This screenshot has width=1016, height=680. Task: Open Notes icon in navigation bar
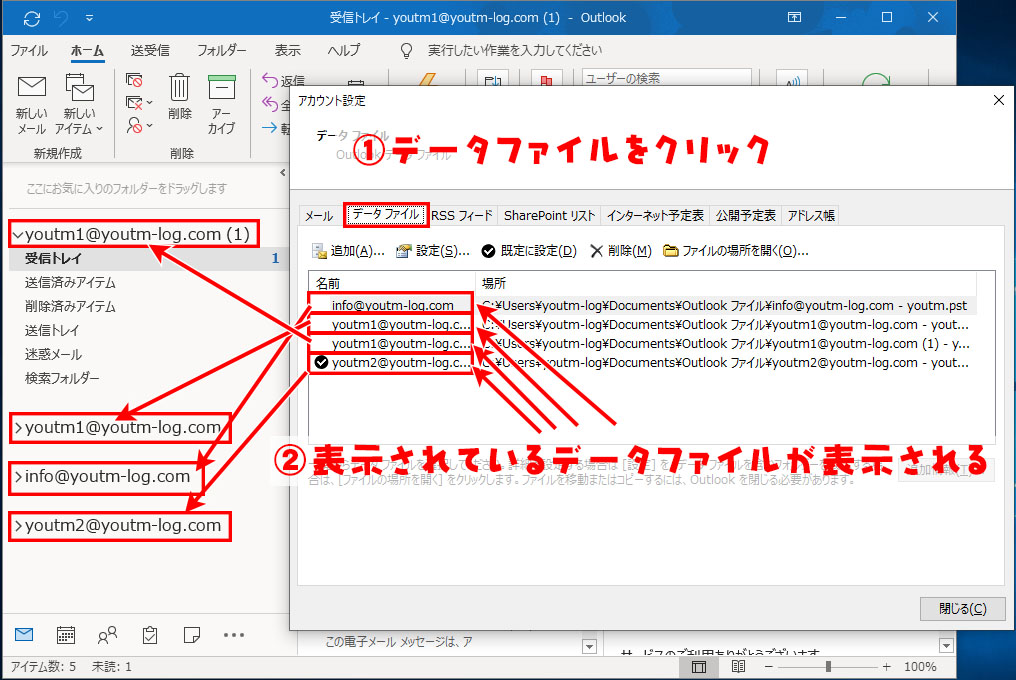coord(192,635)
